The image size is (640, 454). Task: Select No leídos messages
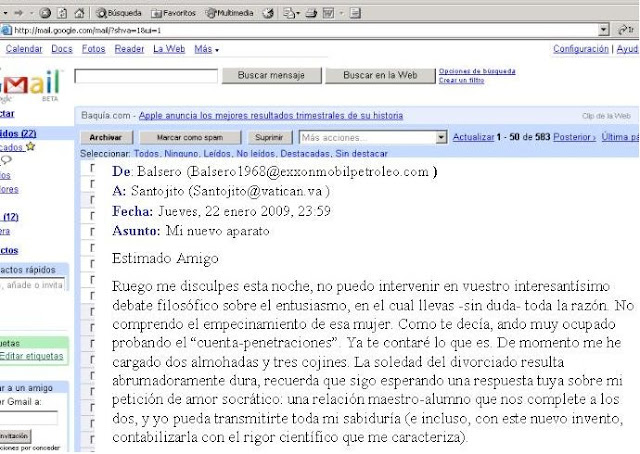(x=256, y=154)
